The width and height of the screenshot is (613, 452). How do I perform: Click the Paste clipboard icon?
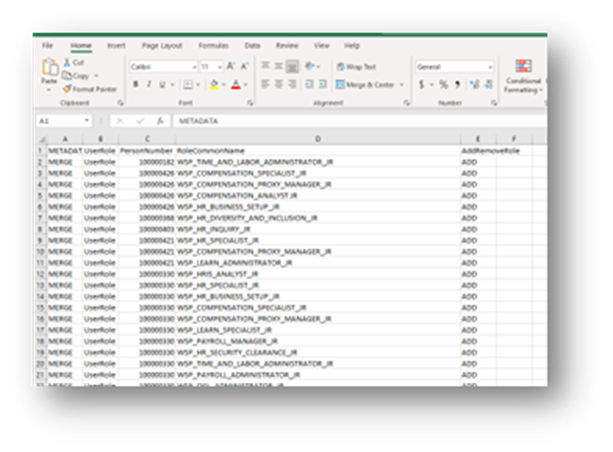tap(50, 67)
